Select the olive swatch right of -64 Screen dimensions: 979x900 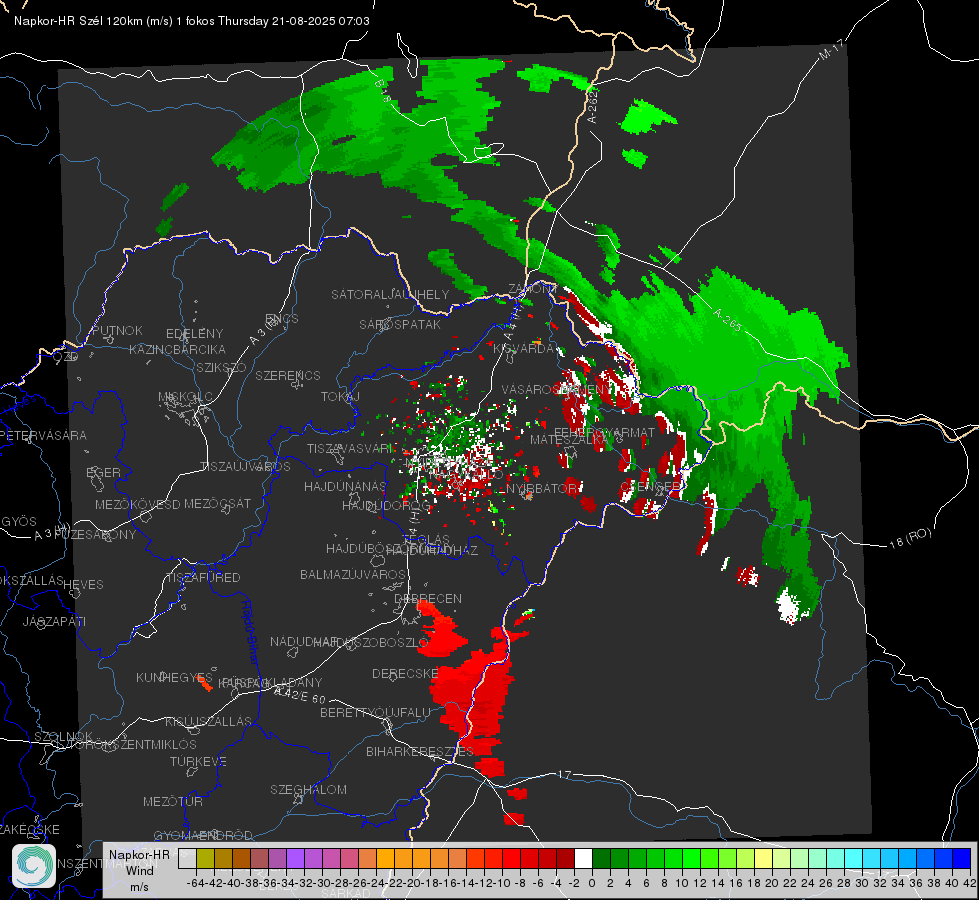pos(205,858)
